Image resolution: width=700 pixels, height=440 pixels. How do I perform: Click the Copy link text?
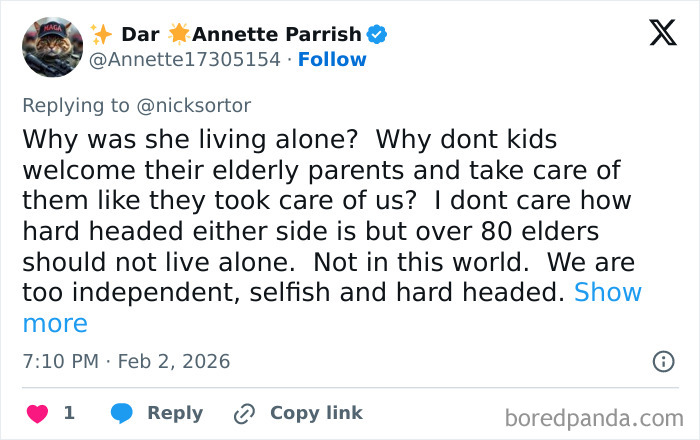[x=316, y=413]
